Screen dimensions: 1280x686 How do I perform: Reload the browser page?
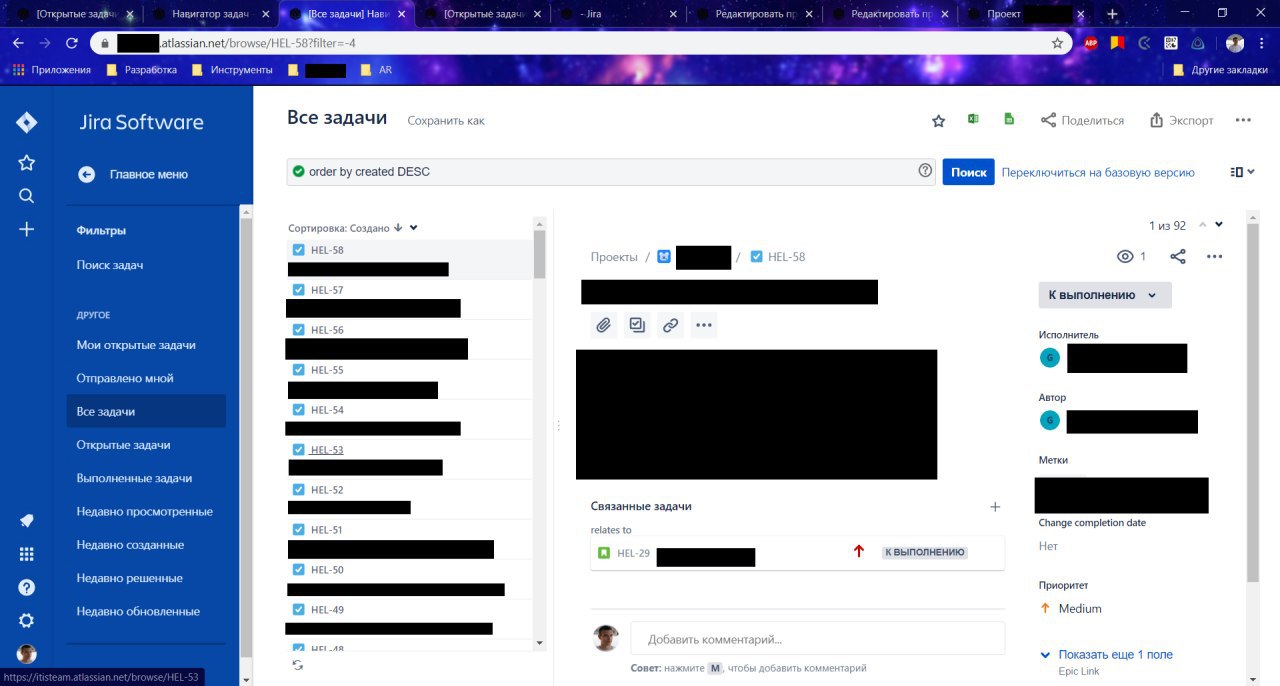click(71, 43)
